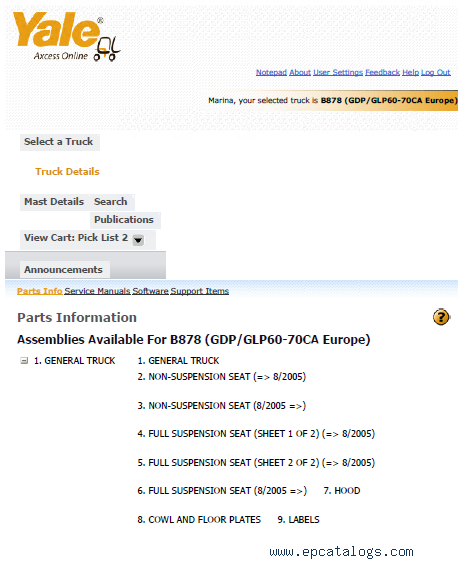Open the Announcements tab
Image resolution: width=464 pixels, height=569 pixels.
pos(63,270)
